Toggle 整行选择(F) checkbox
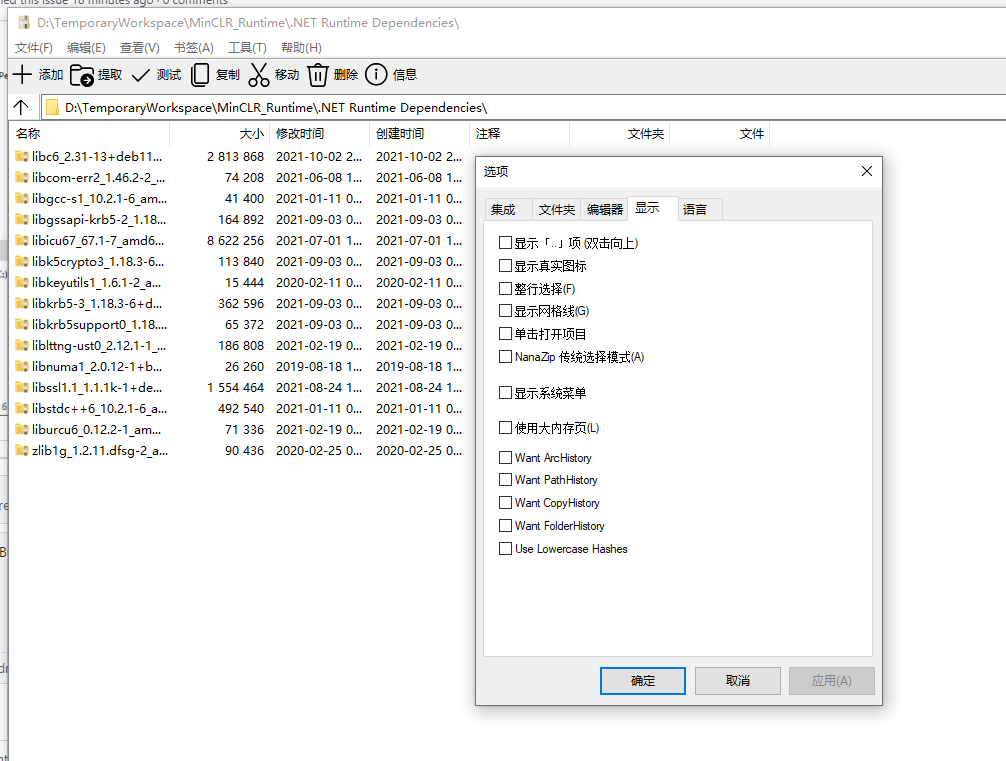 506,289
